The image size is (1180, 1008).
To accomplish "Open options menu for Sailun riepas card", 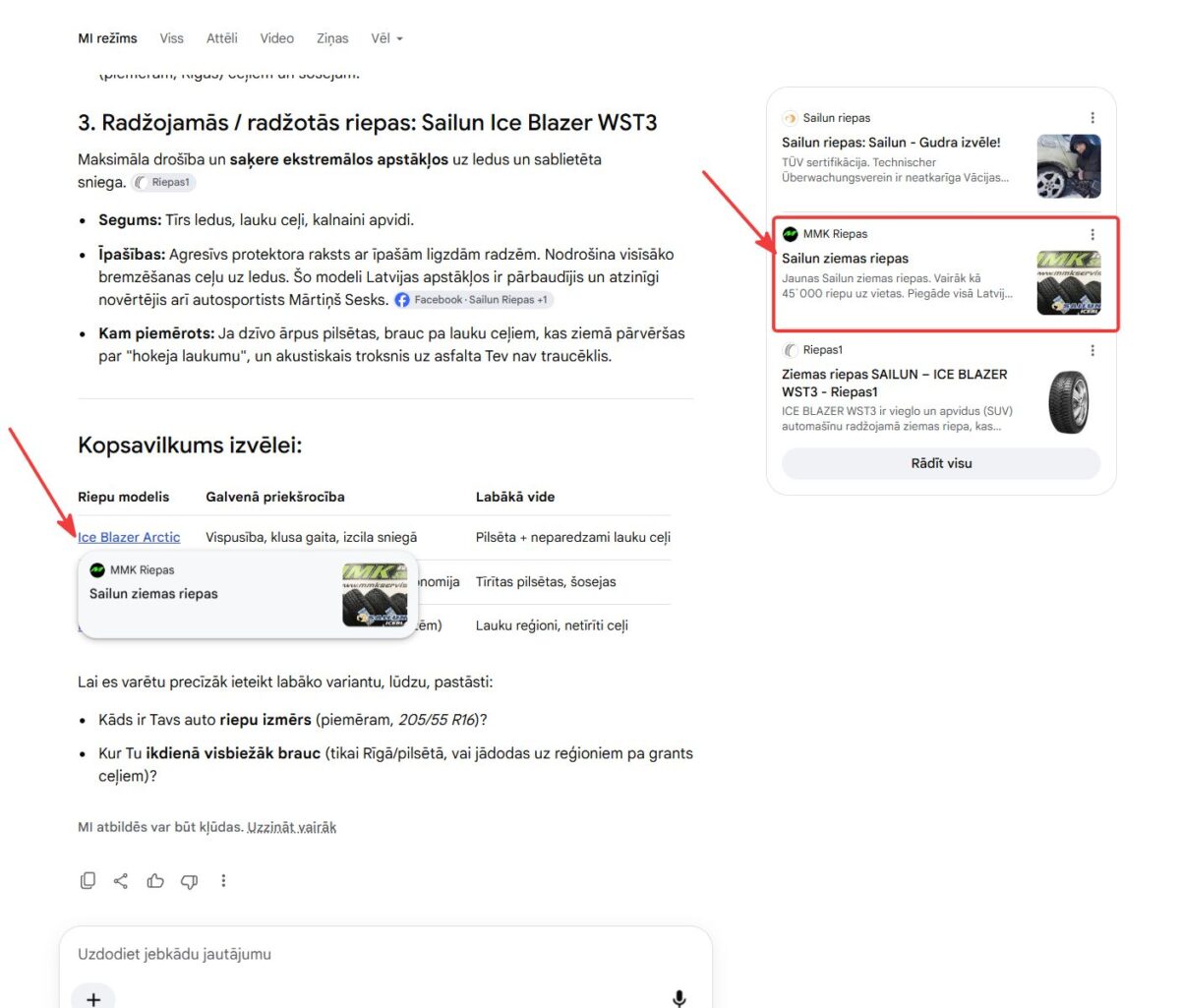I will click(1092, 118).
